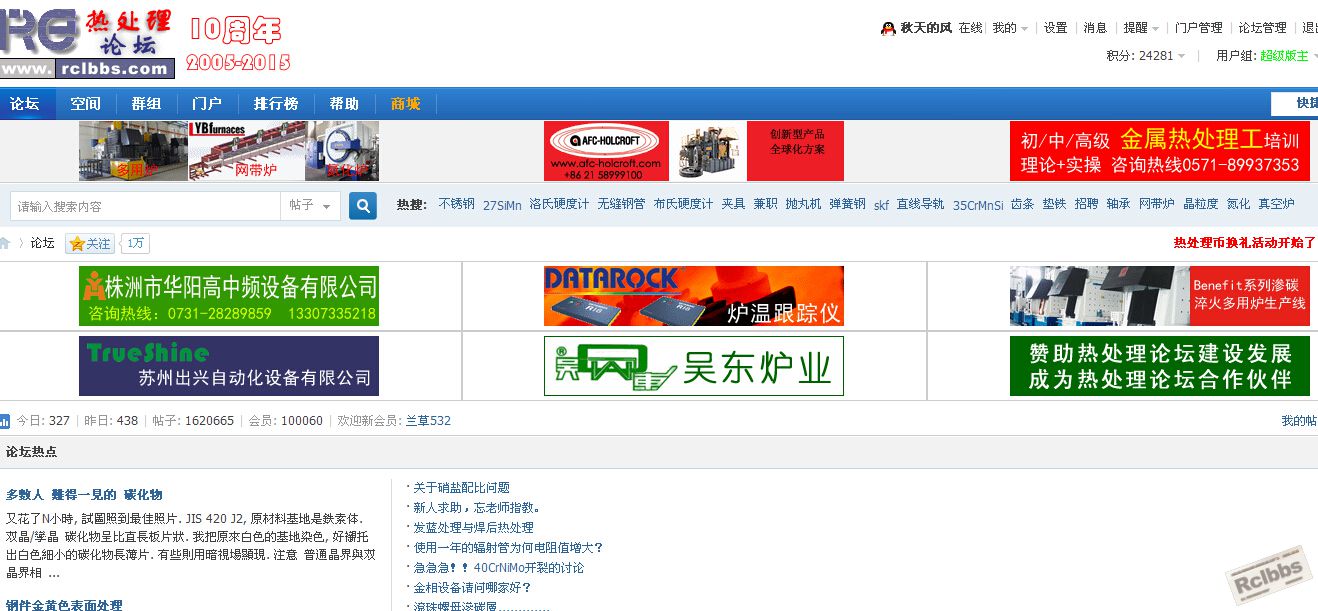Click the QQ penguin icon beside the username

point(888,28)
